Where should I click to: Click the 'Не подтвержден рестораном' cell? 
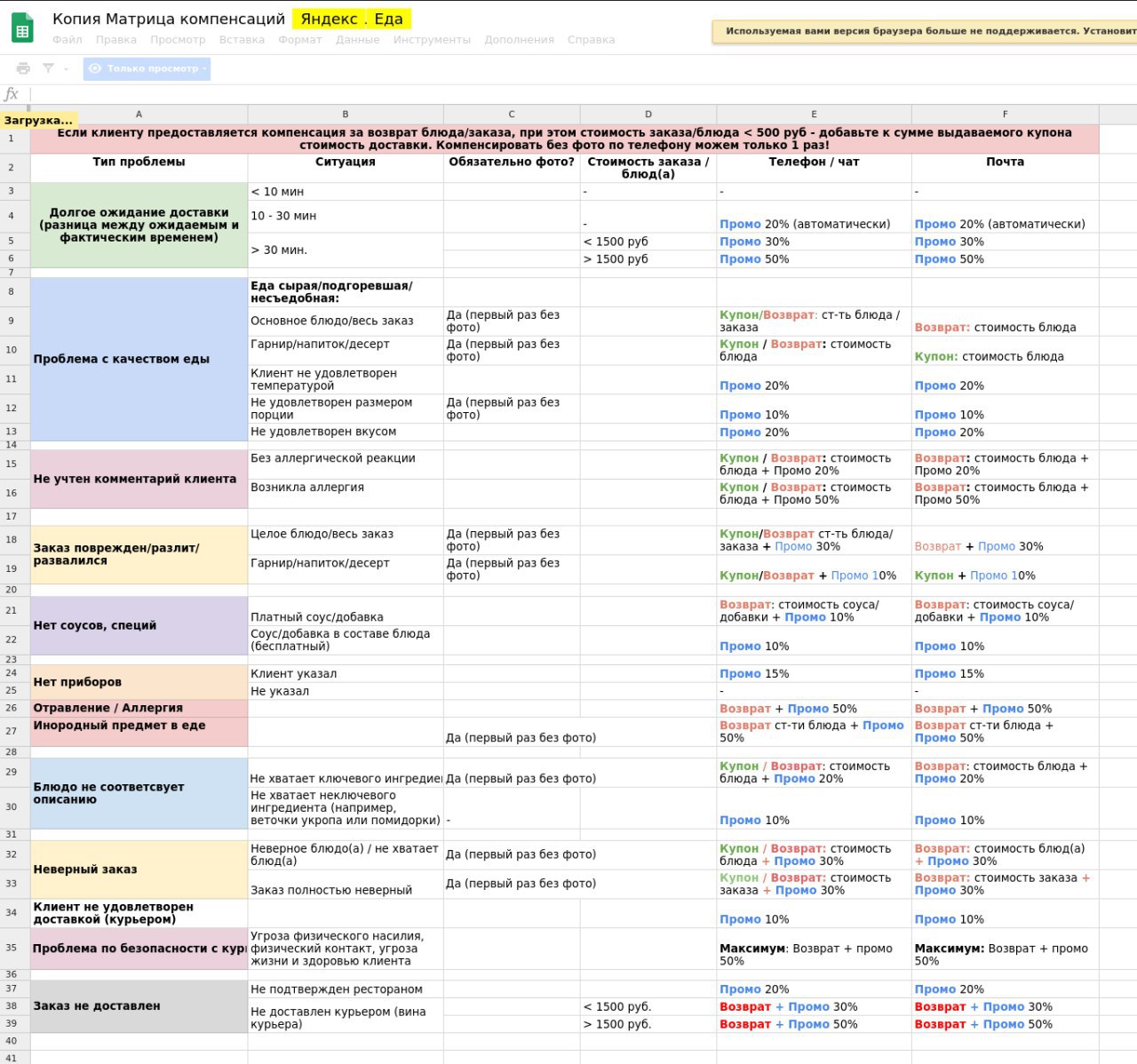(x=346, y=989)
